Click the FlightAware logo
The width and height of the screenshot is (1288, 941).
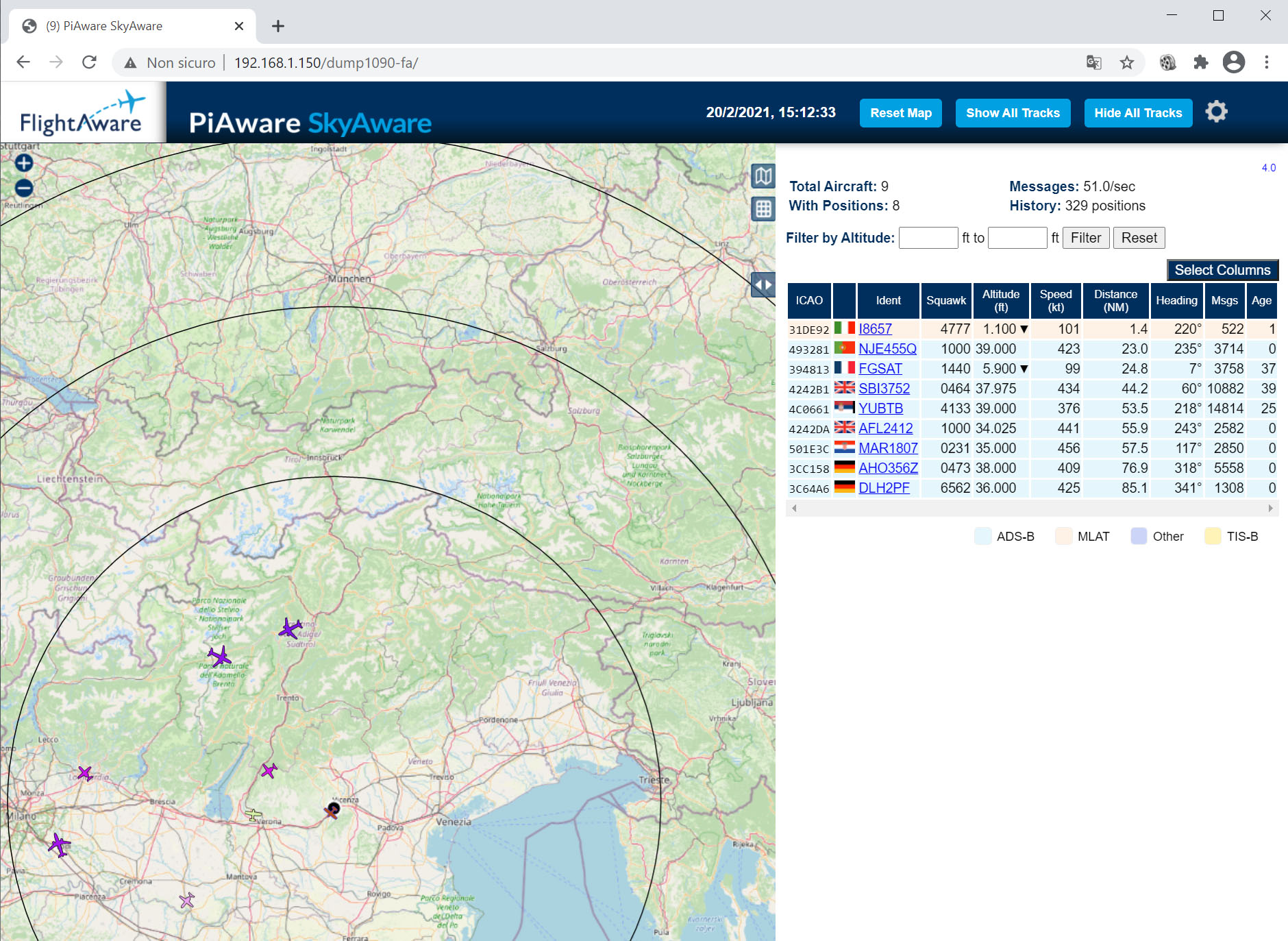[x=83, y=113]
